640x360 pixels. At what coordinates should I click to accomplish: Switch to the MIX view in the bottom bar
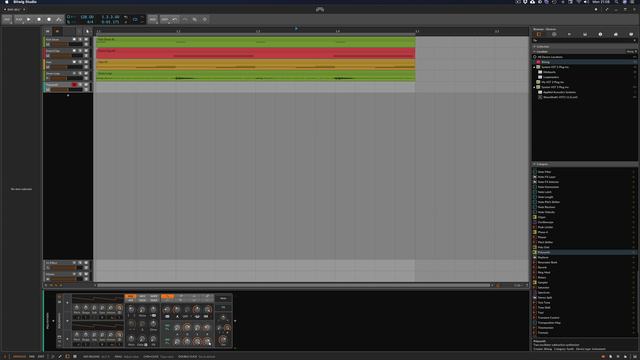tap(32, 357)
